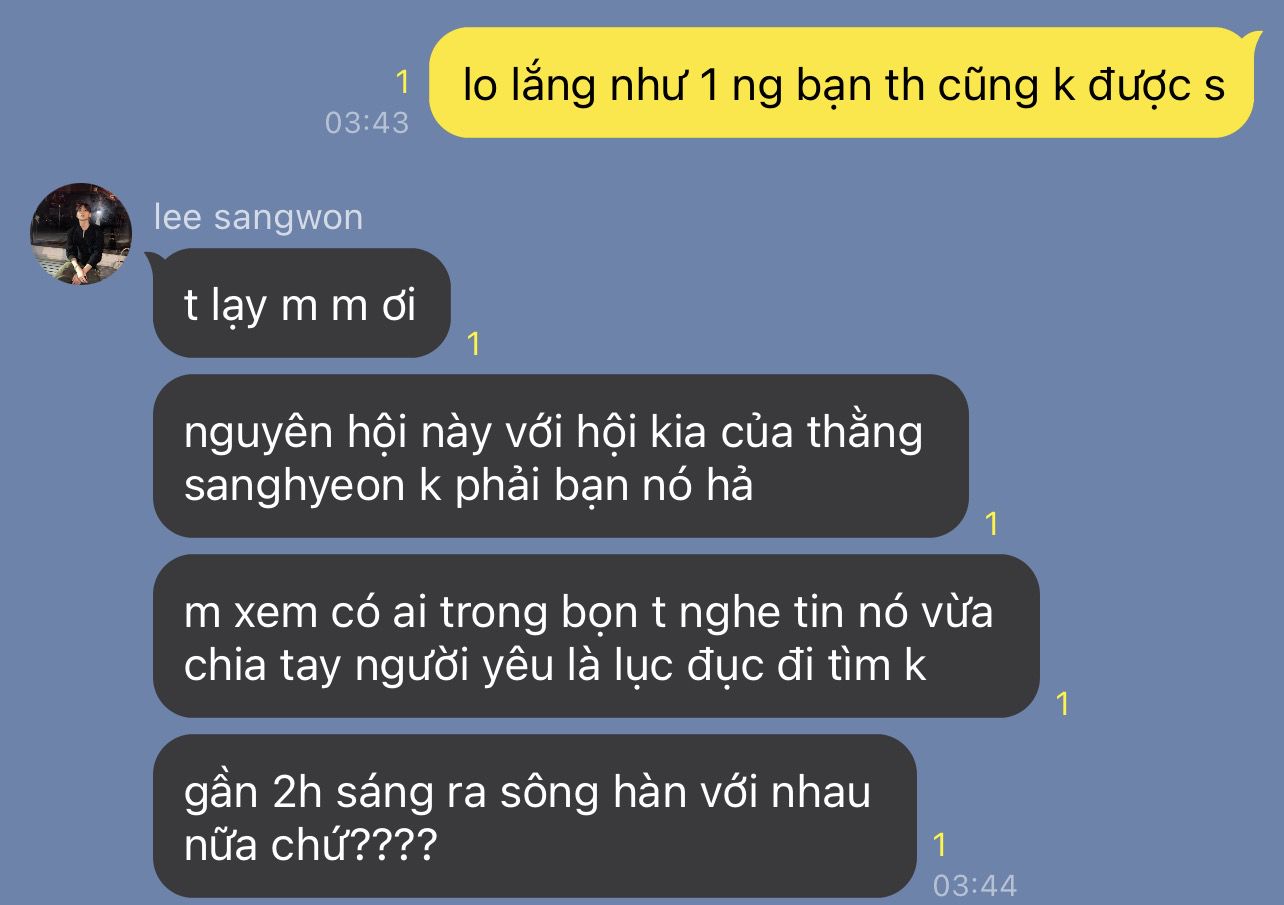Click unread count beside "lục đục đi tìm" message
Image resolution: width=1284 pixels, height=905 pixels.
point(1063,704)
